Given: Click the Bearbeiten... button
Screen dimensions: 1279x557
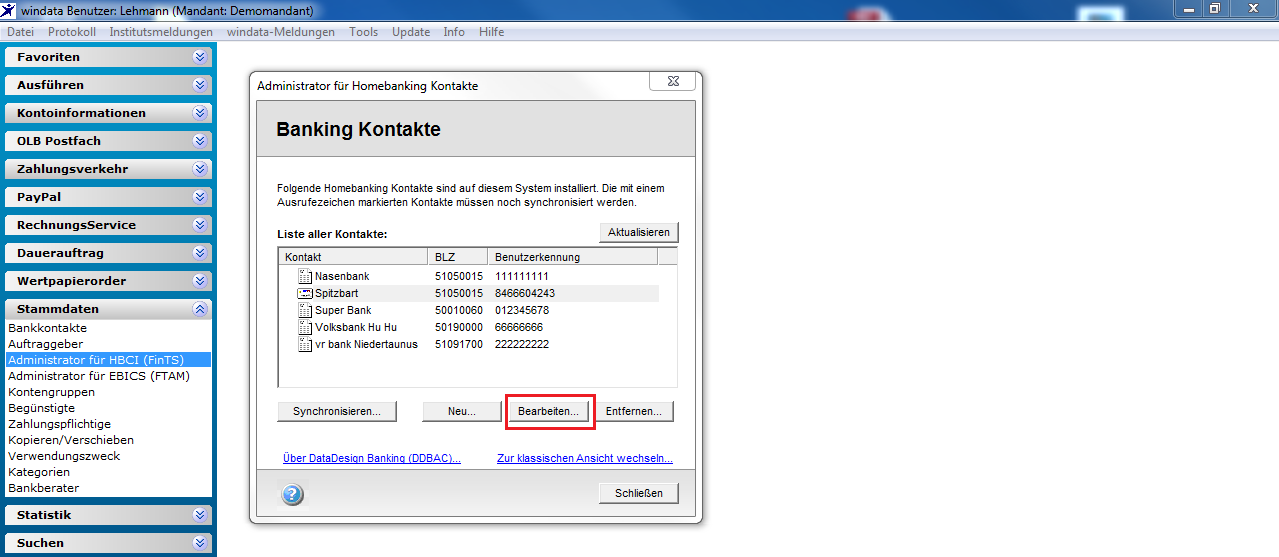Looking at the screenshot, I should 549,411.
